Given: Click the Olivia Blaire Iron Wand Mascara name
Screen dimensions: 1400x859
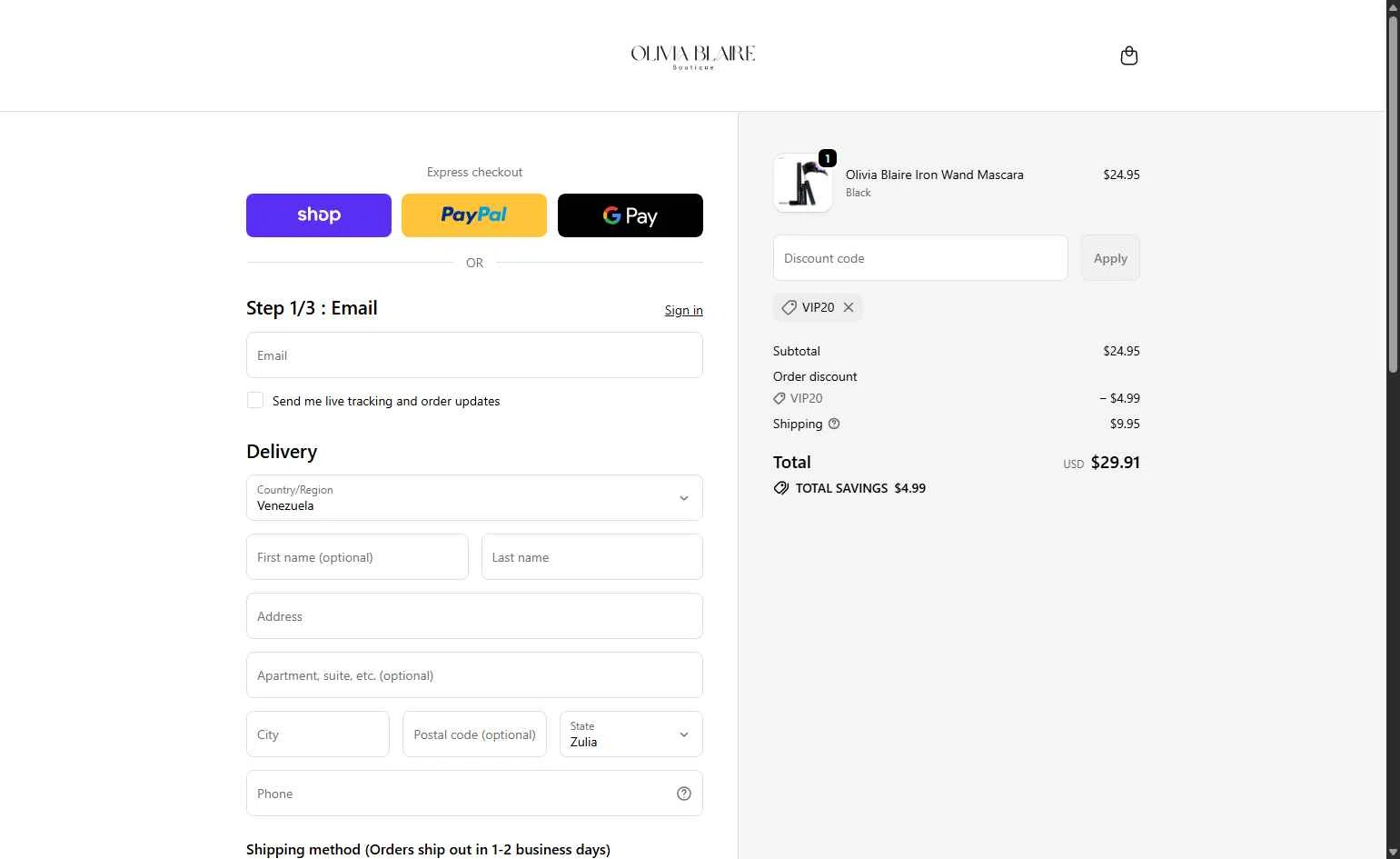Looking at the screenshot, I should (x=934, y=175).
